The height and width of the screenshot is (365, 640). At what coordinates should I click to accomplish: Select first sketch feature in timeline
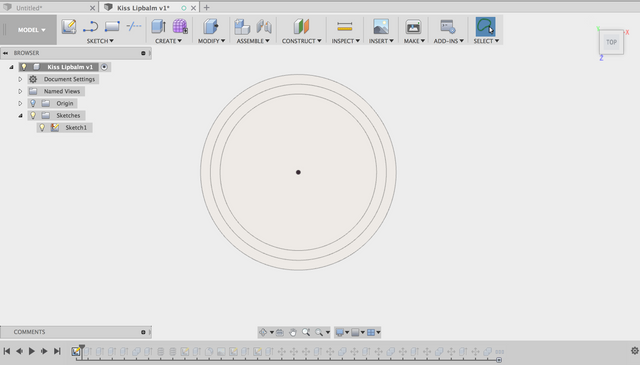[x=76, y=352]
